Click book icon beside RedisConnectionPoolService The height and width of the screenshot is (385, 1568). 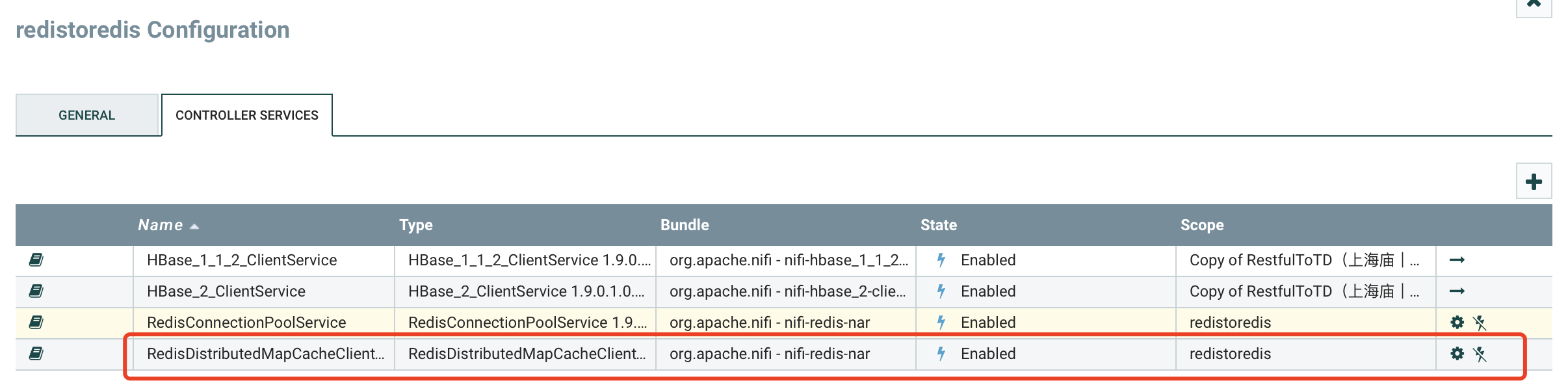click(x=36, y=323)
